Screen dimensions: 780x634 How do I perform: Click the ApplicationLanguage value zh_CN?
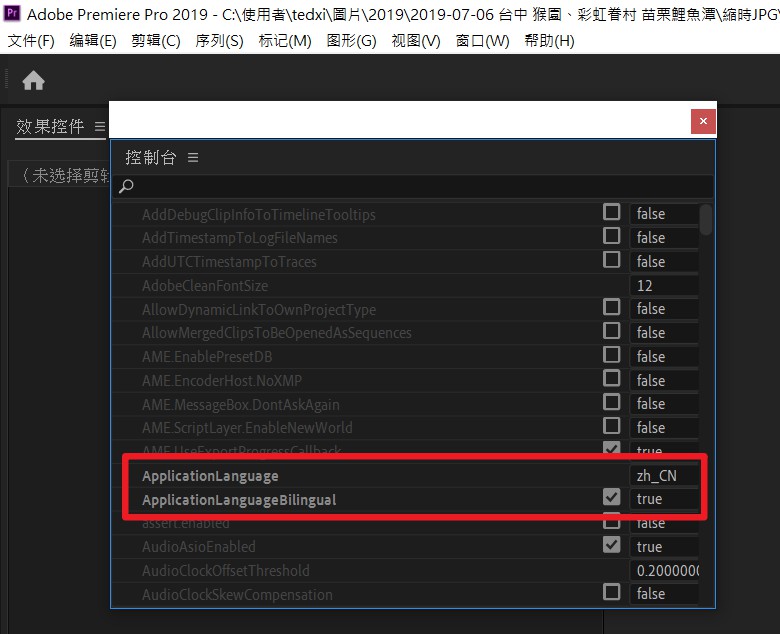[664, 476]
